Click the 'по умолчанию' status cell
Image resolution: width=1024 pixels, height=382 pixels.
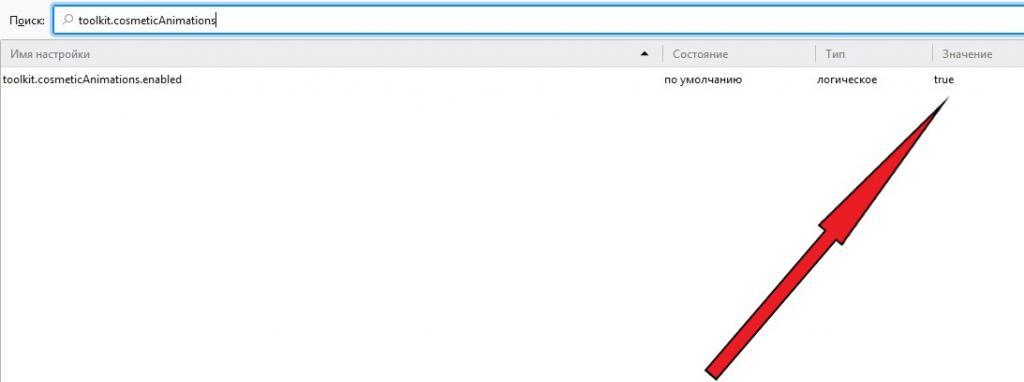coord(703,80)
